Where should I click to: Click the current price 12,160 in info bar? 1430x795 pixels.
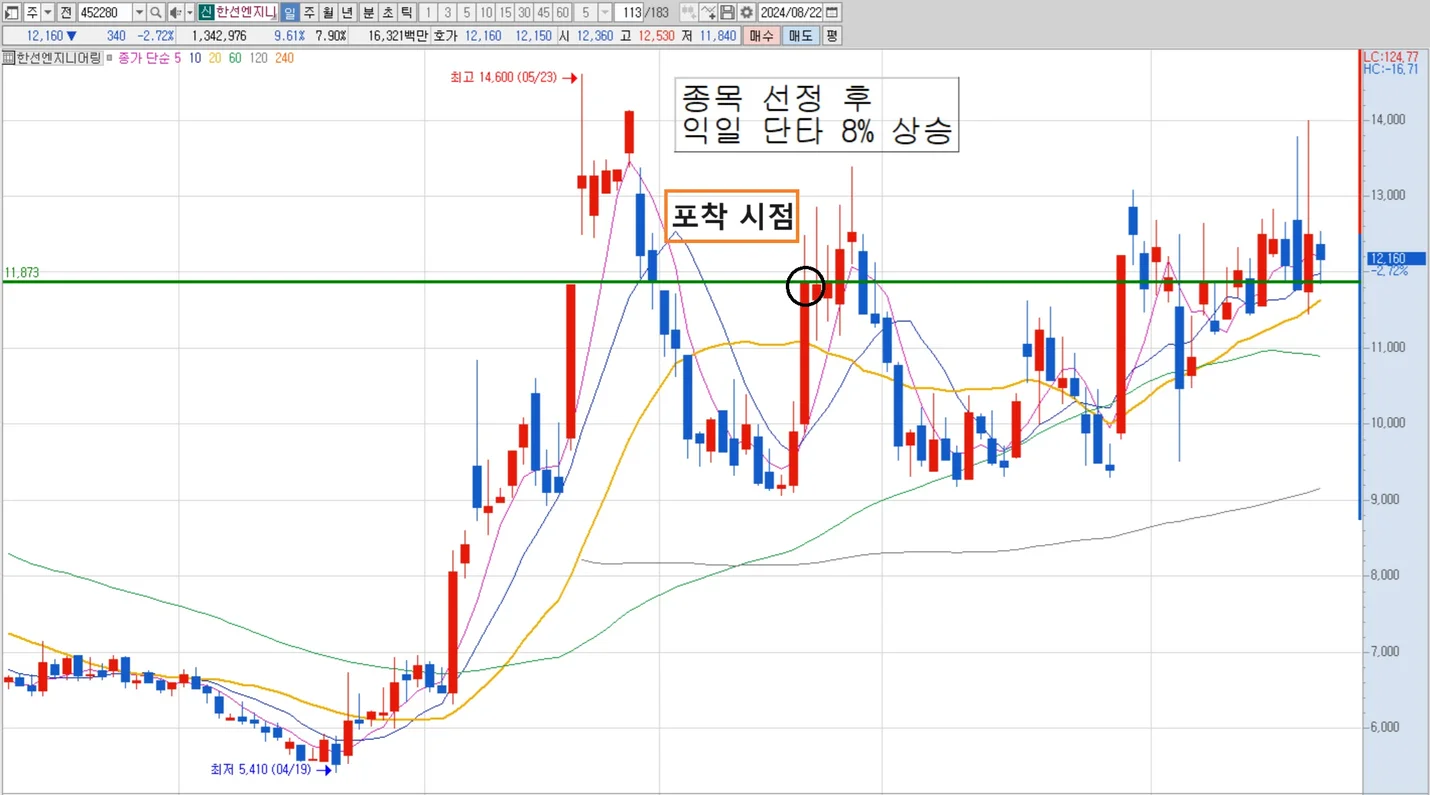coord(45,36)
